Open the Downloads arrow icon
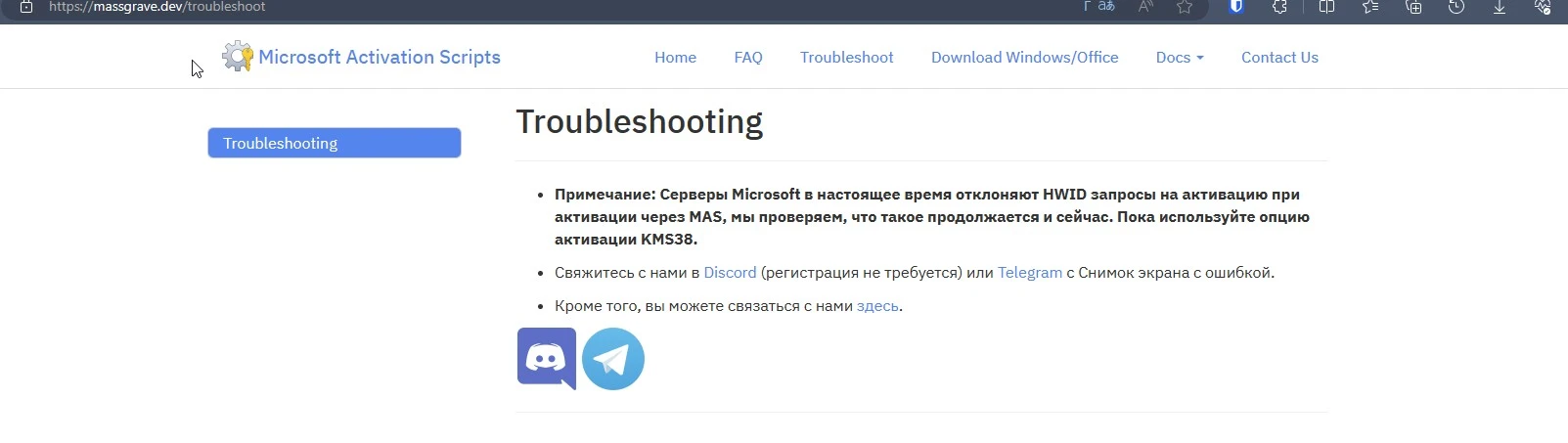Screen dimensions: 1568x443 click(x=1500, y=7)
